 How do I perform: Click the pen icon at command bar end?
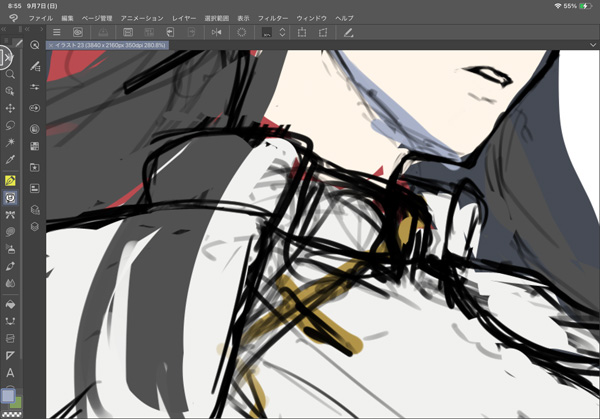coord(348,33)
